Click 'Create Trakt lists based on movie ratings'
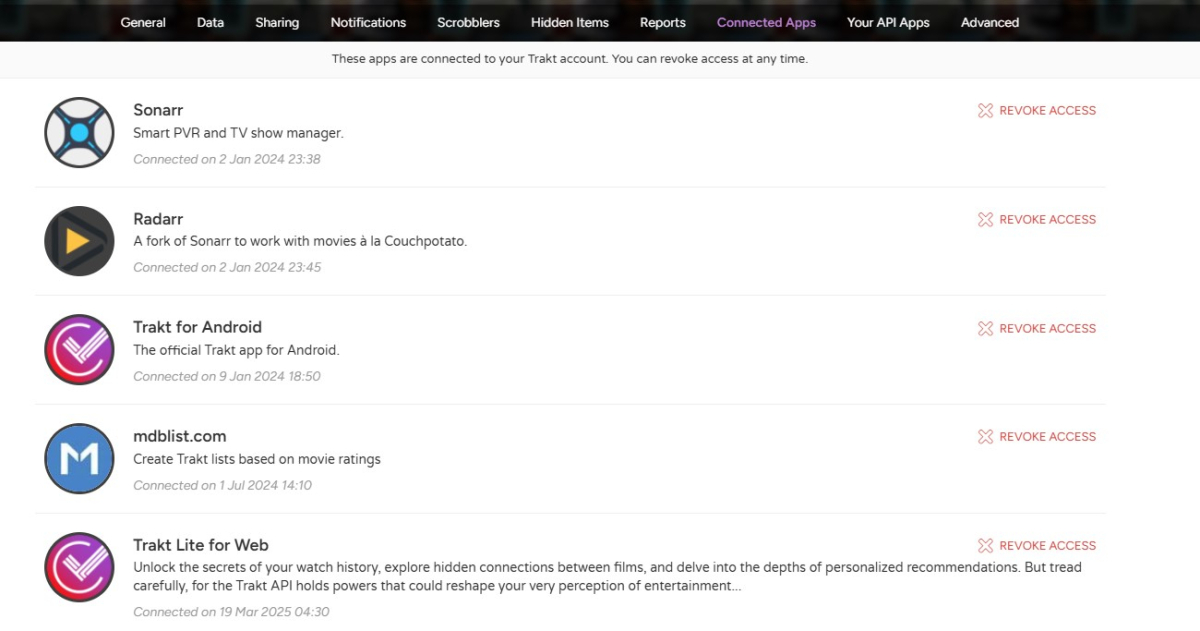Screen dimensions: 1200x631 (257, 460)
